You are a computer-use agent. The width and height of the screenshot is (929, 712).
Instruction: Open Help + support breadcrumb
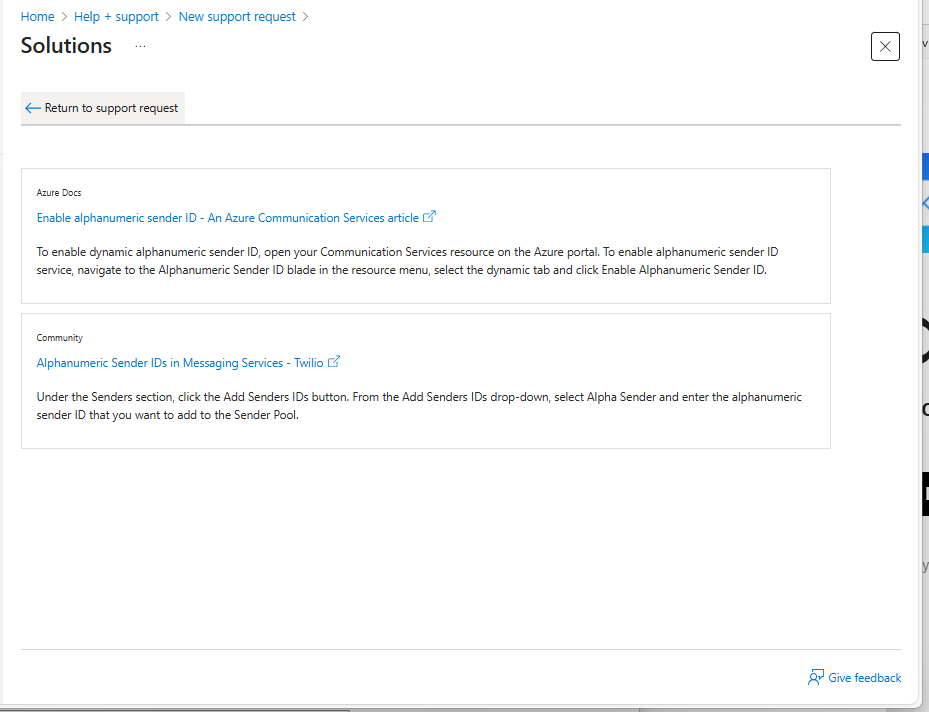116,17
